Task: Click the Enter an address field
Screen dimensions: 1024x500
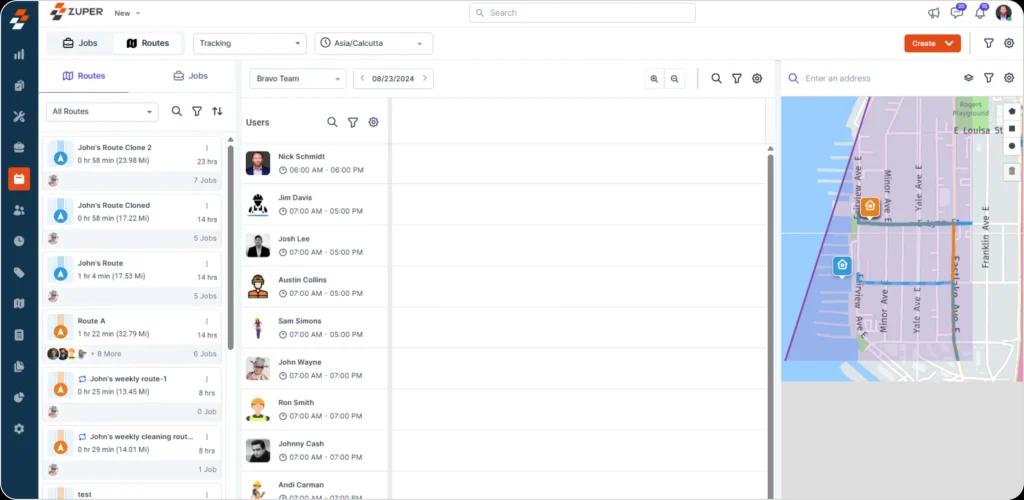Action: tap(870, 78)
